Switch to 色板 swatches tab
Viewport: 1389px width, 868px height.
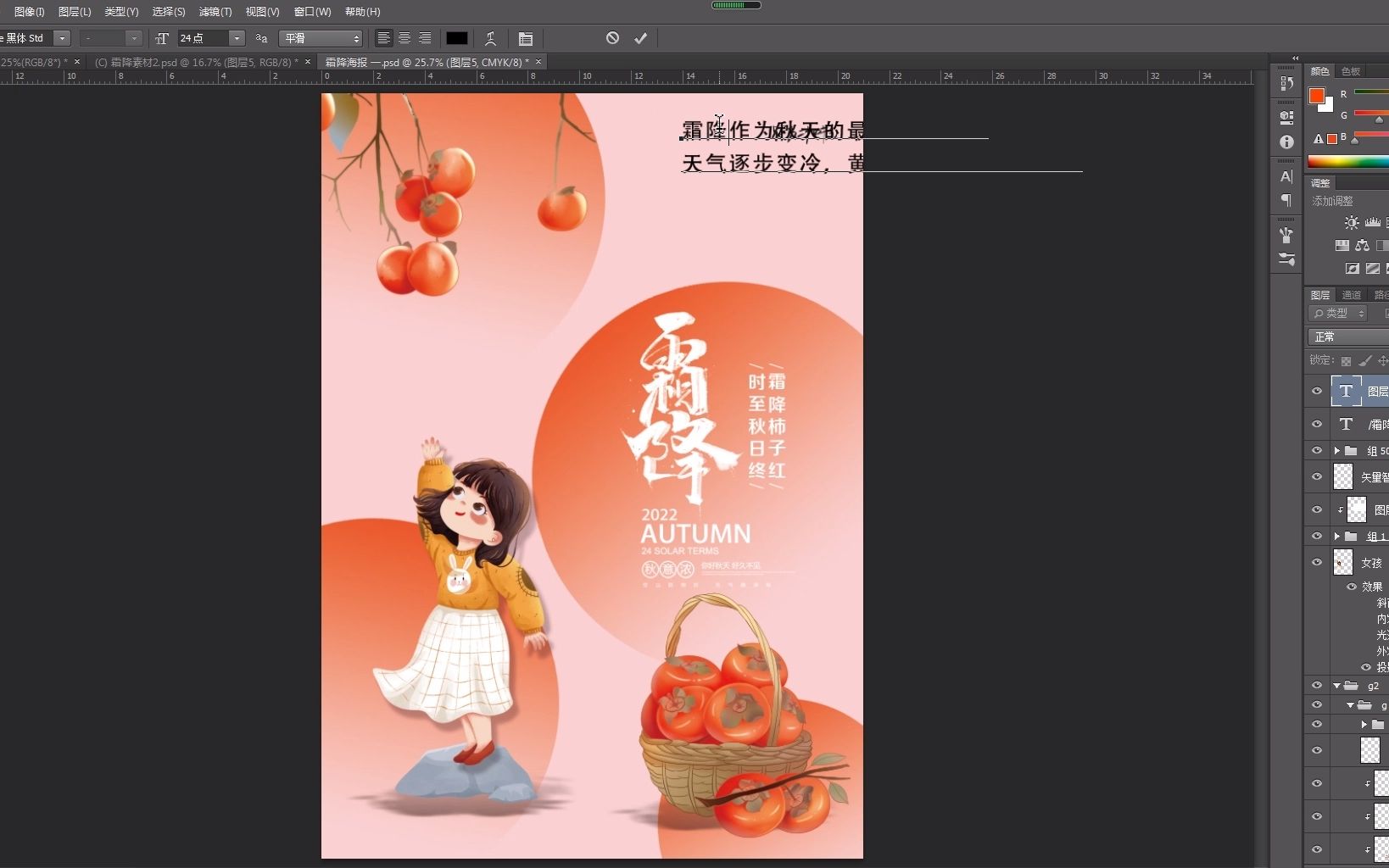click(1351, 71)
